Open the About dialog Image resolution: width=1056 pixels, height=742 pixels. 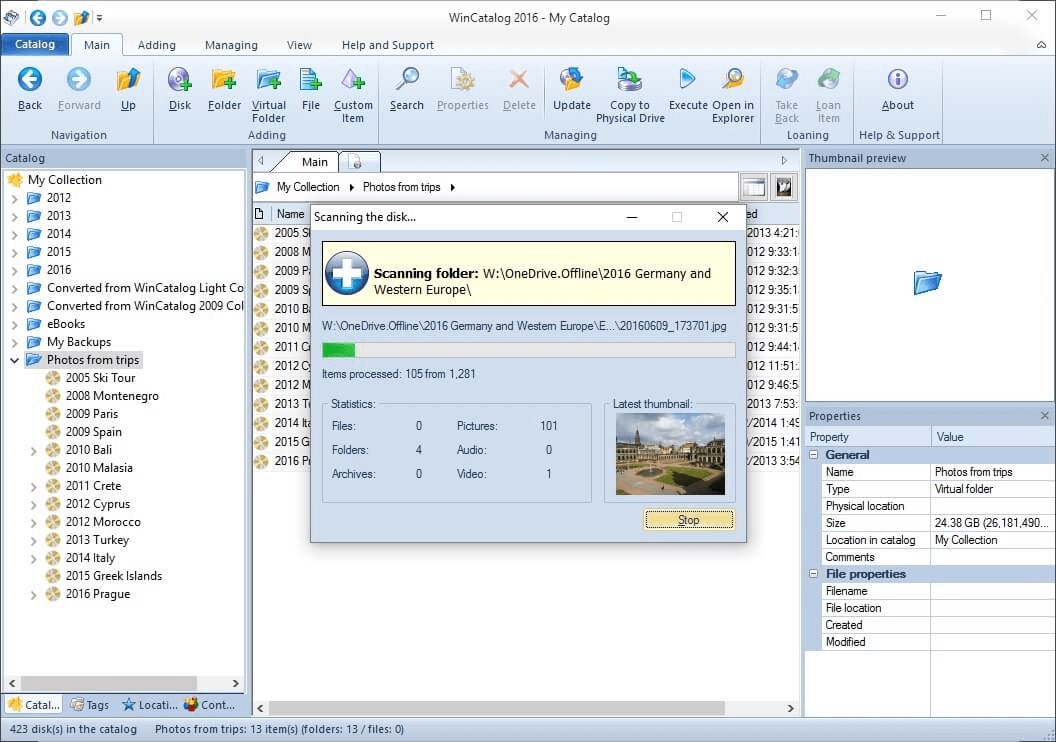coord(898,79)
